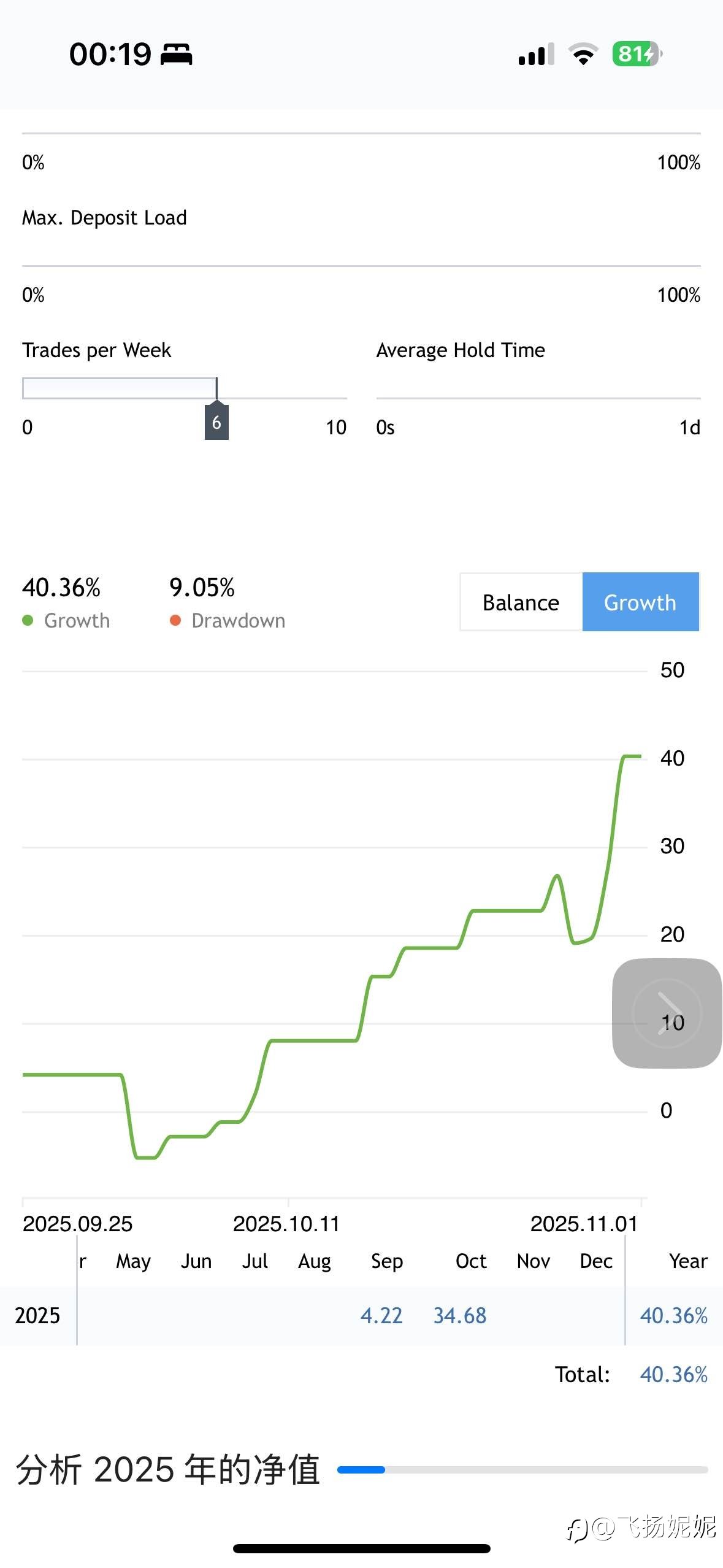Screen dimensions: 723x1568
Task: Tap the cellular signal bars icon
Action: [536, 54]
